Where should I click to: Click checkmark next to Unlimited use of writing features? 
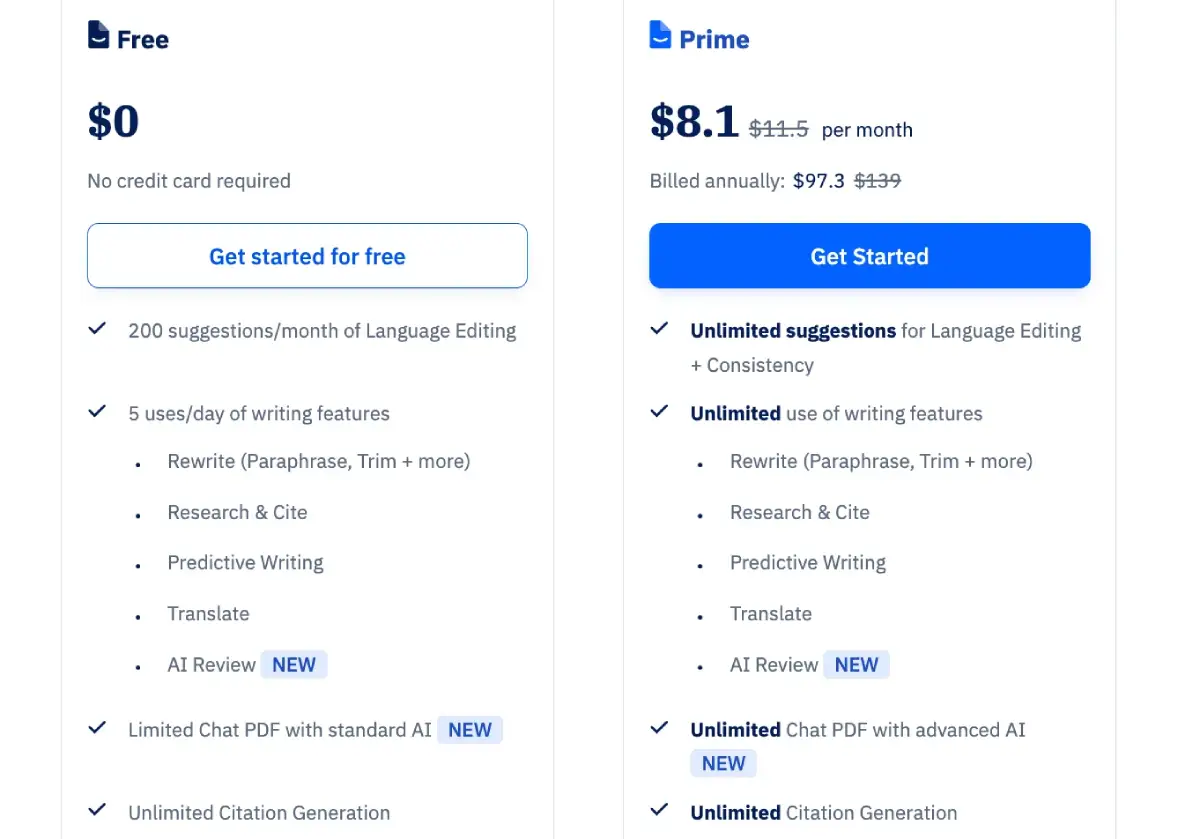659,411
